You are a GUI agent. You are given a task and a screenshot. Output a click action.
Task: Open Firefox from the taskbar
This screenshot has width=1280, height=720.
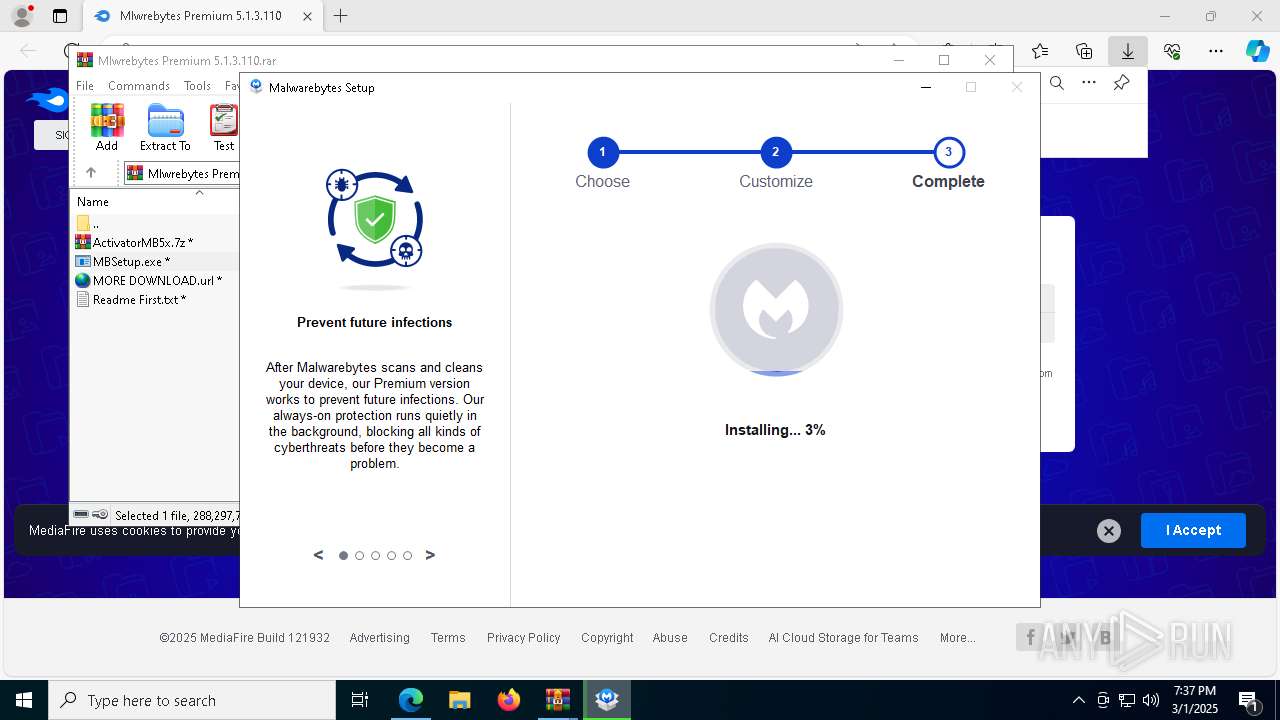pos(509,700)
